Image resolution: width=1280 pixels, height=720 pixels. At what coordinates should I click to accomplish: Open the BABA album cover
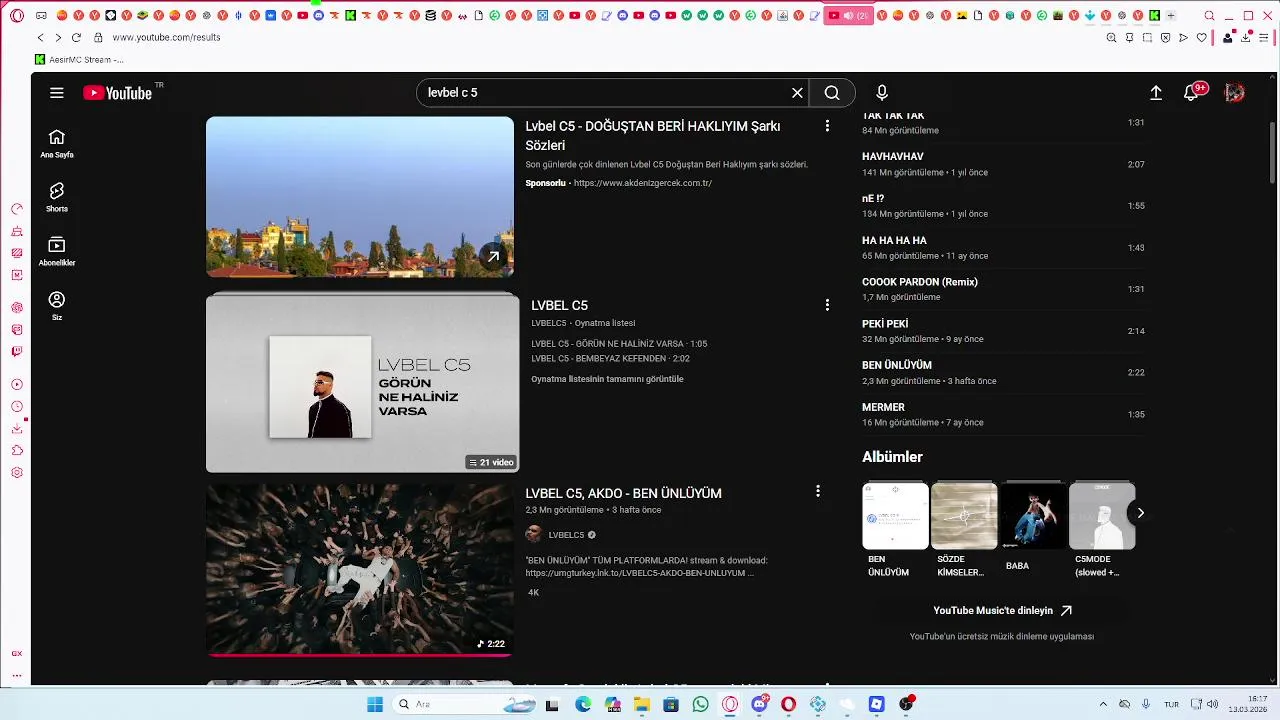click(x=1033, y=516)
